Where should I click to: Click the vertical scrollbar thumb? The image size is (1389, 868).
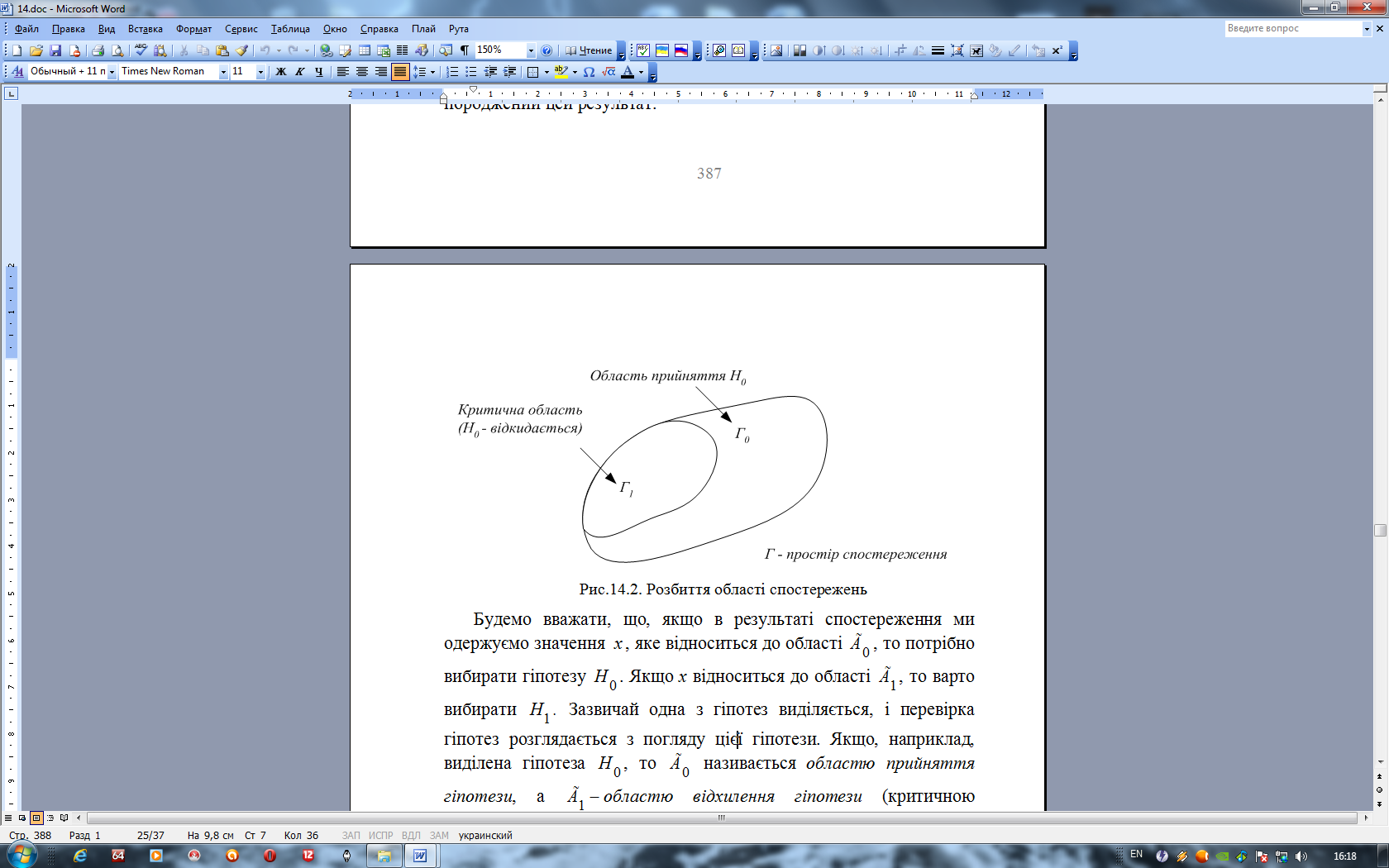click(1380, 530)
